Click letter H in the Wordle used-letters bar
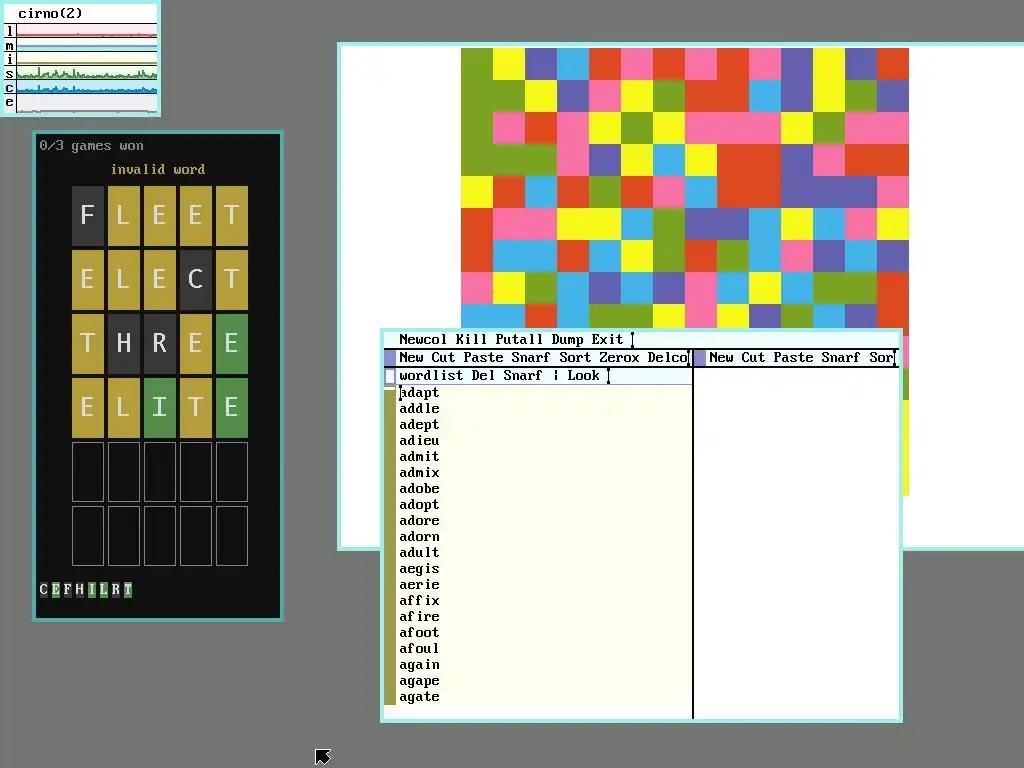 click(x=80, y=590)
